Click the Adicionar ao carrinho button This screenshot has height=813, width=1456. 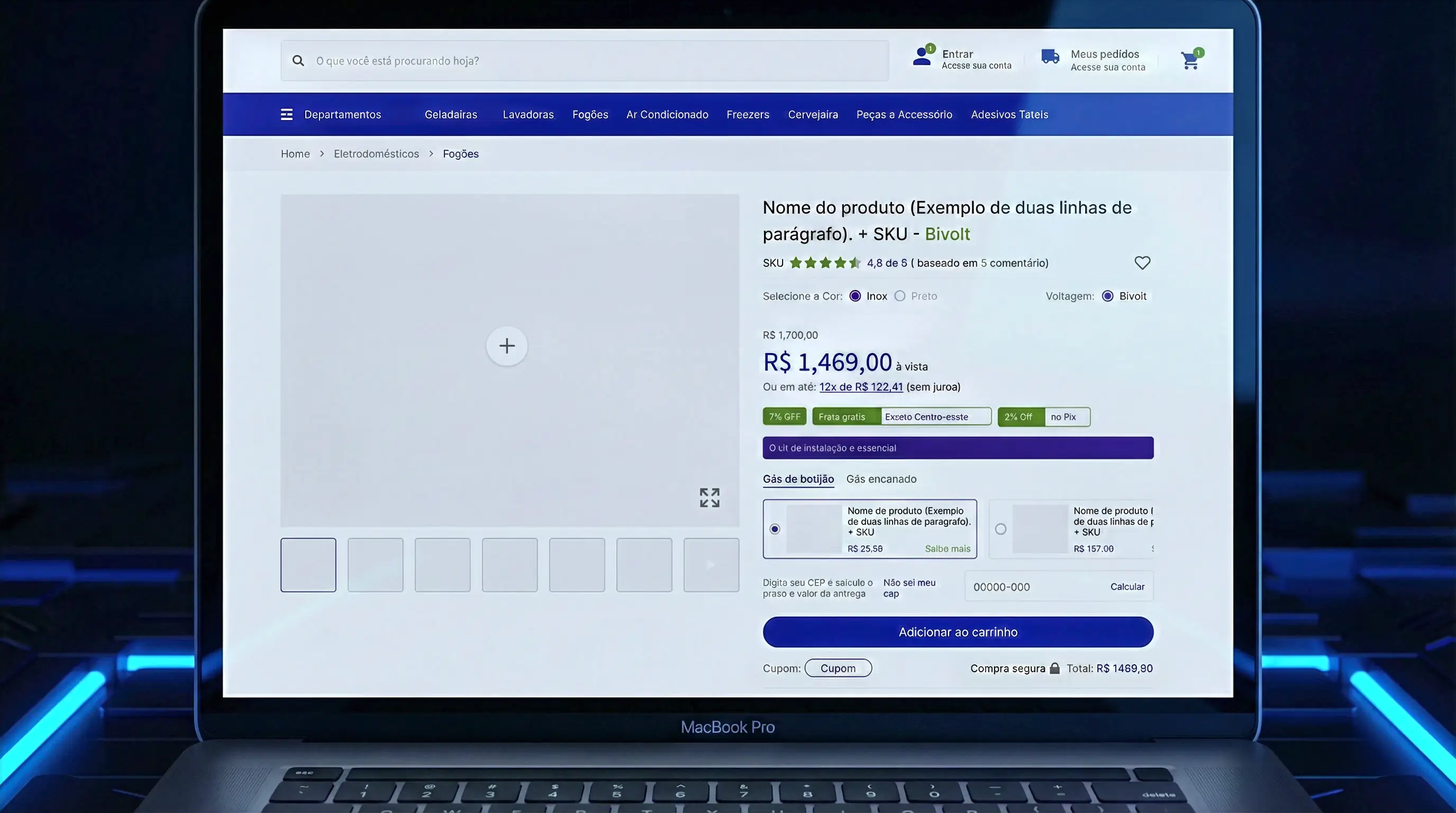[958, 631]
